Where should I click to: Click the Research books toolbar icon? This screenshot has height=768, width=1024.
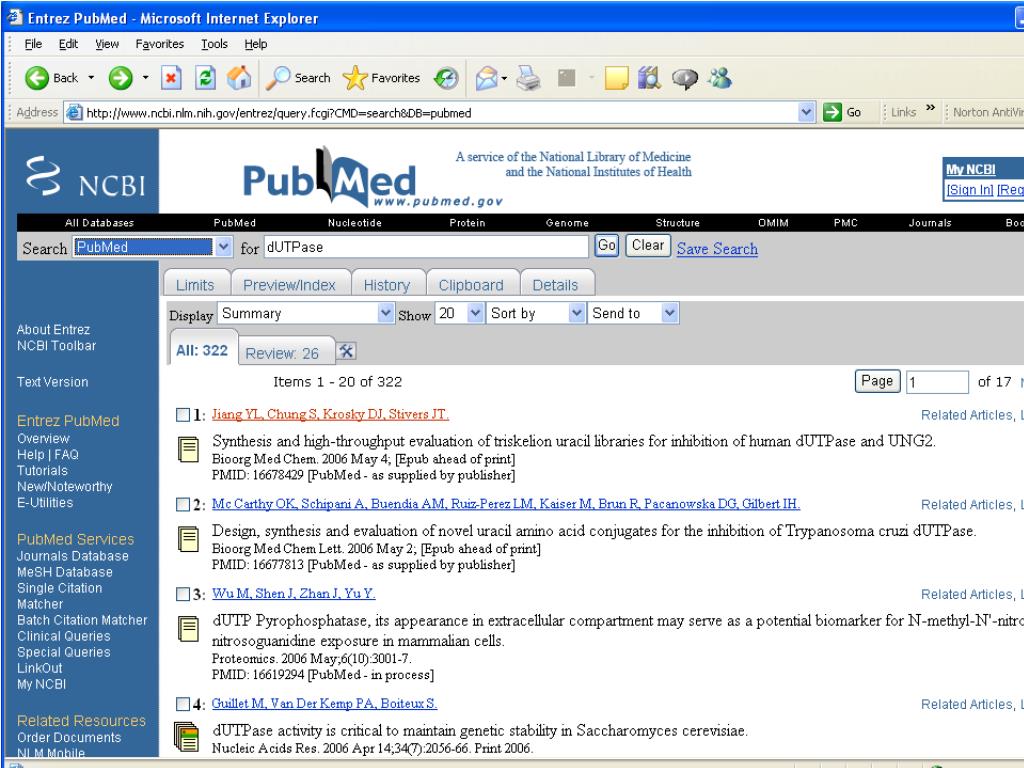pos(649,78)
